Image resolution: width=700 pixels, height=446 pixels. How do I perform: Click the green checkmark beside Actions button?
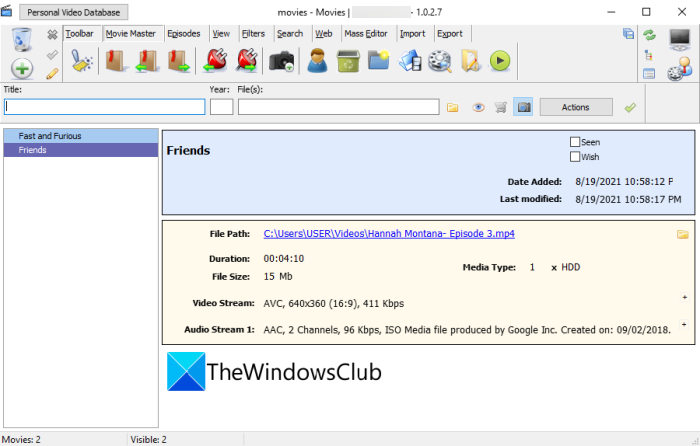pyautogui.click(x=630, y=107)
